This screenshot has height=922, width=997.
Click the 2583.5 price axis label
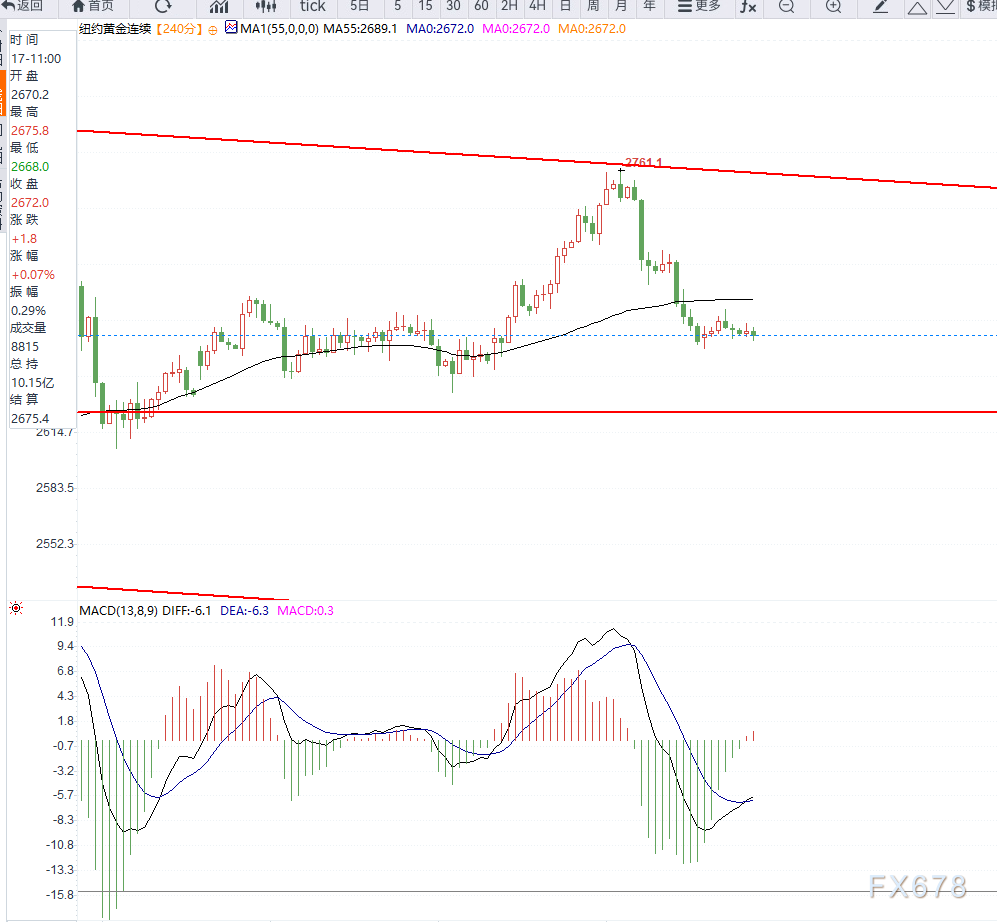coord(55,488)
